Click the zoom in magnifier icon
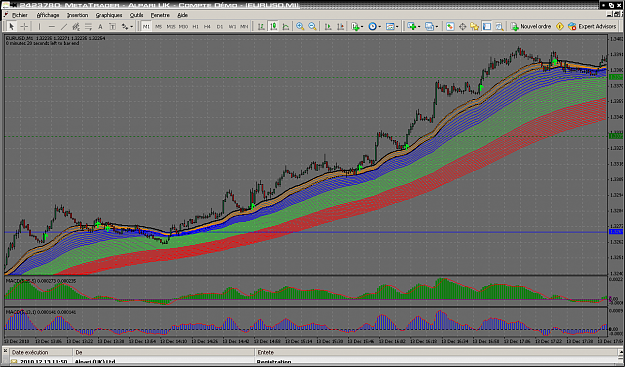This screenshot has width=625, height=367. pyautogui.click(x=300, y=27)
